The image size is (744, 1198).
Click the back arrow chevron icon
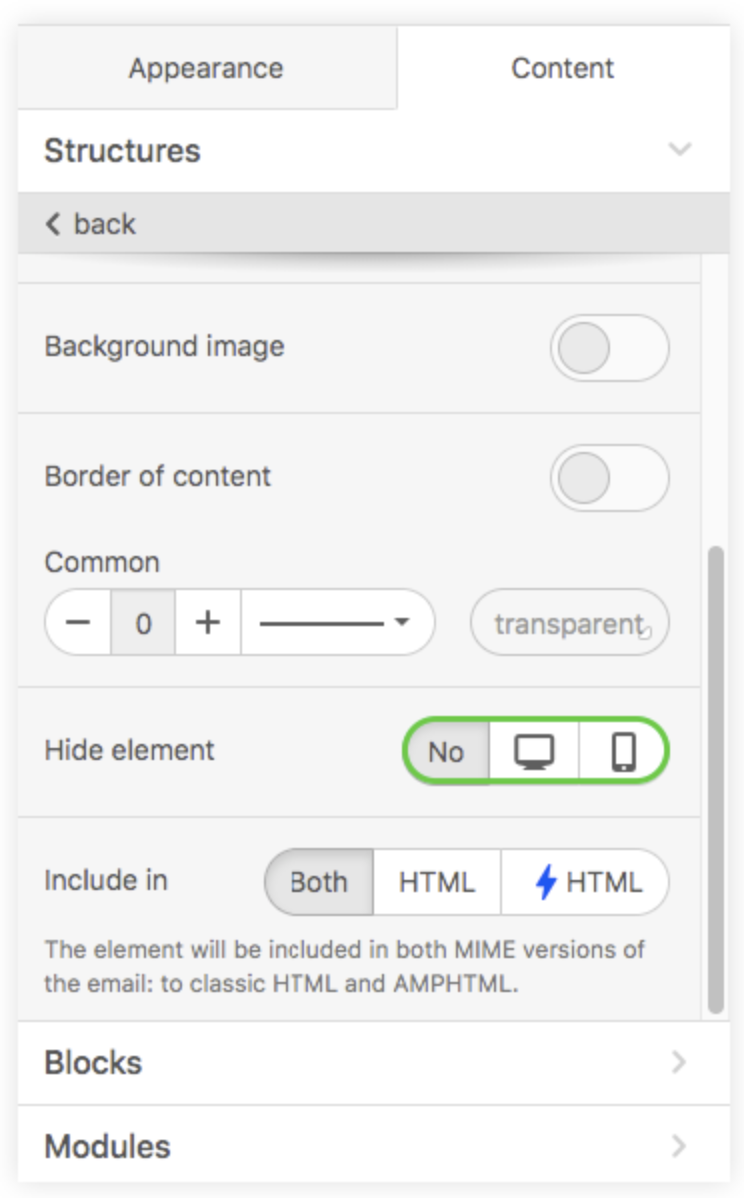coord(53,224)
